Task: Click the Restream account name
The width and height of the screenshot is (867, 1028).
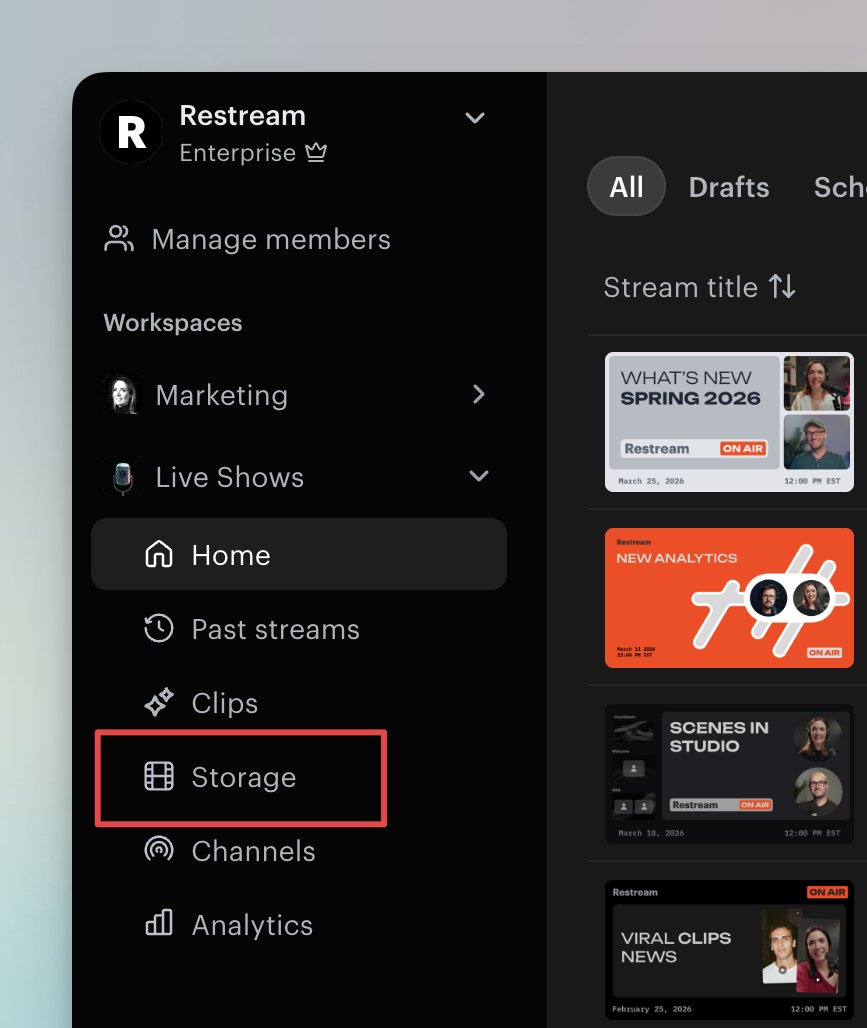Action: (x=243, y=115)
